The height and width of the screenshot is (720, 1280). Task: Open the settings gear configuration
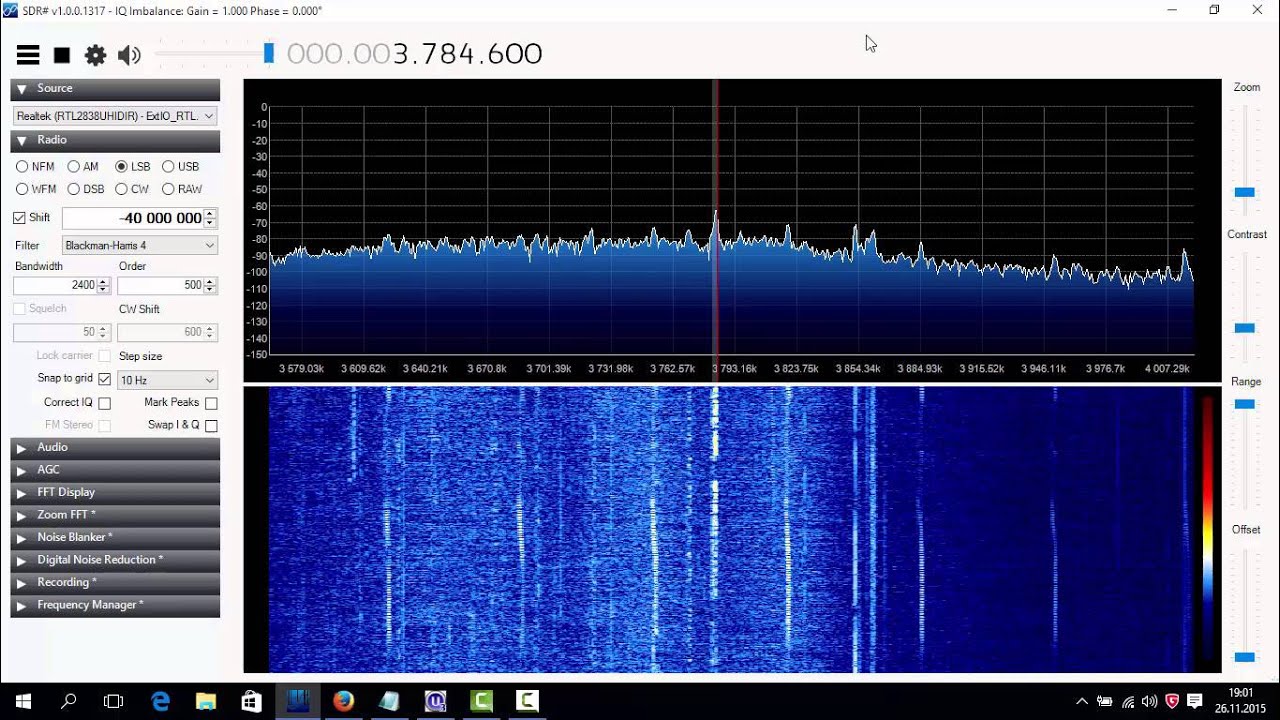coord(95,55)
